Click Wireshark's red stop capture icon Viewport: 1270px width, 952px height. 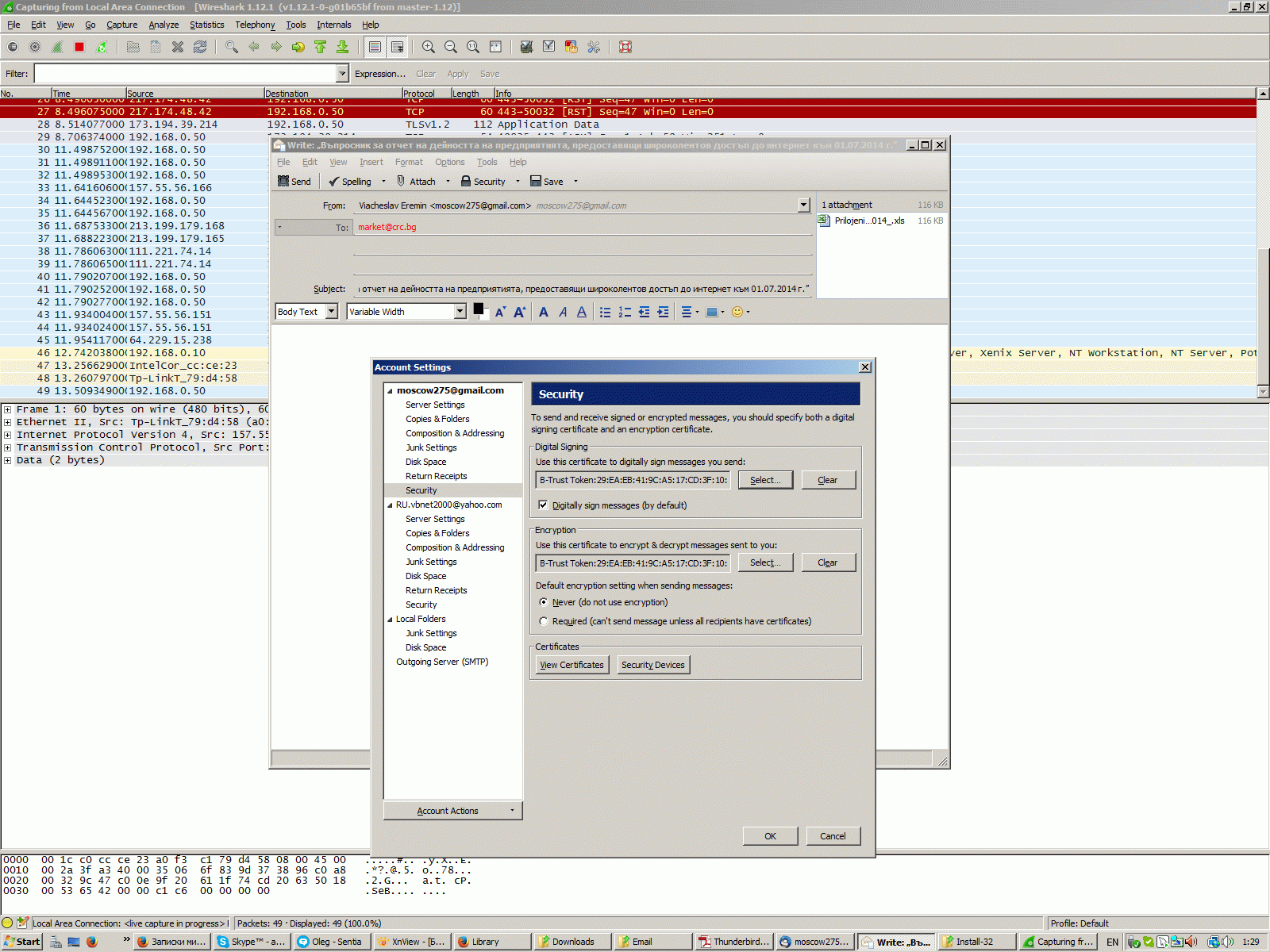79,47
